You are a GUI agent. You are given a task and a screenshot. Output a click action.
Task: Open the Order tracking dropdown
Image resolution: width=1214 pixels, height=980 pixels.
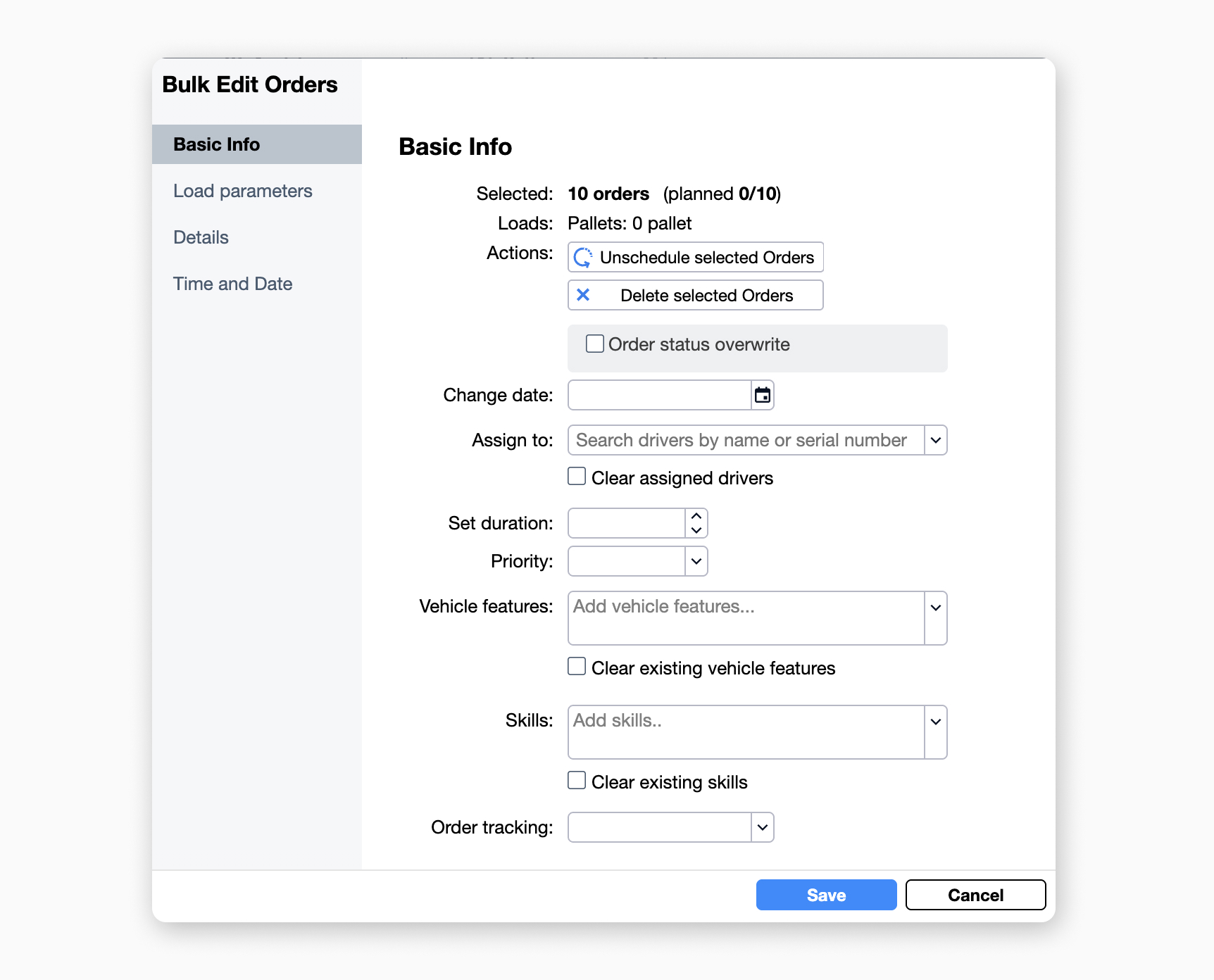click(x=762, y=827)
